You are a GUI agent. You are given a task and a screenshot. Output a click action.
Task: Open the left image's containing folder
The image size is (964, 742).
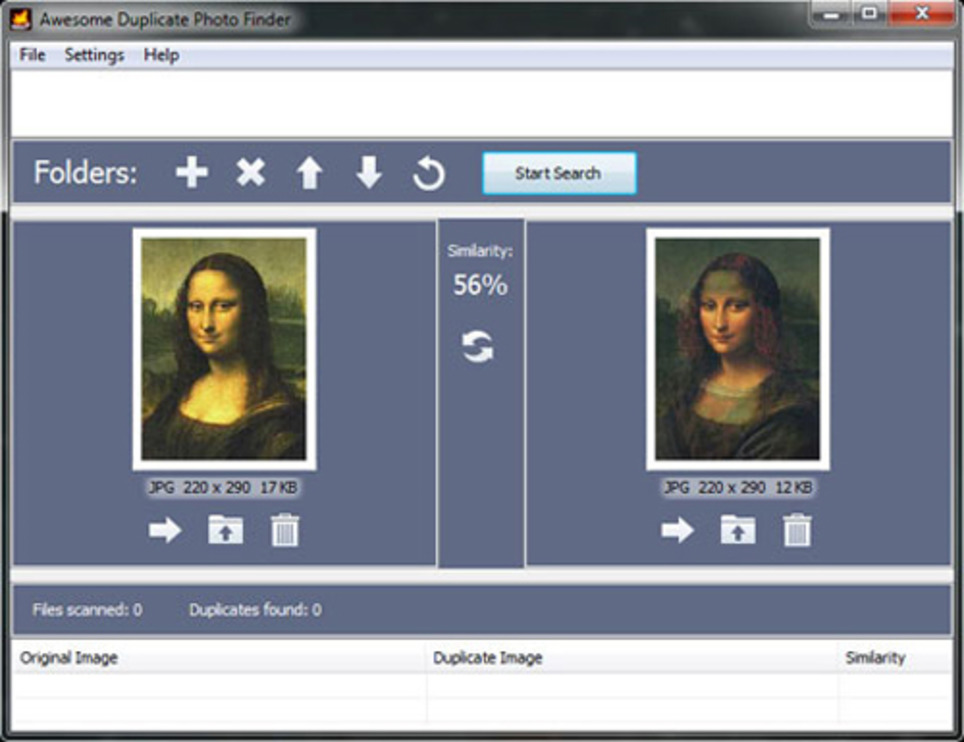[225, 531]
